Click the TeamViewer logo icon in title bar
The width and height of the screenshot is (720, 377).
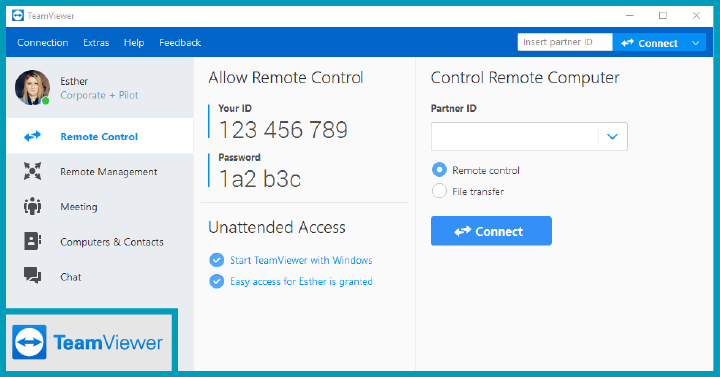pyautogui.click(x=17, y=16)
